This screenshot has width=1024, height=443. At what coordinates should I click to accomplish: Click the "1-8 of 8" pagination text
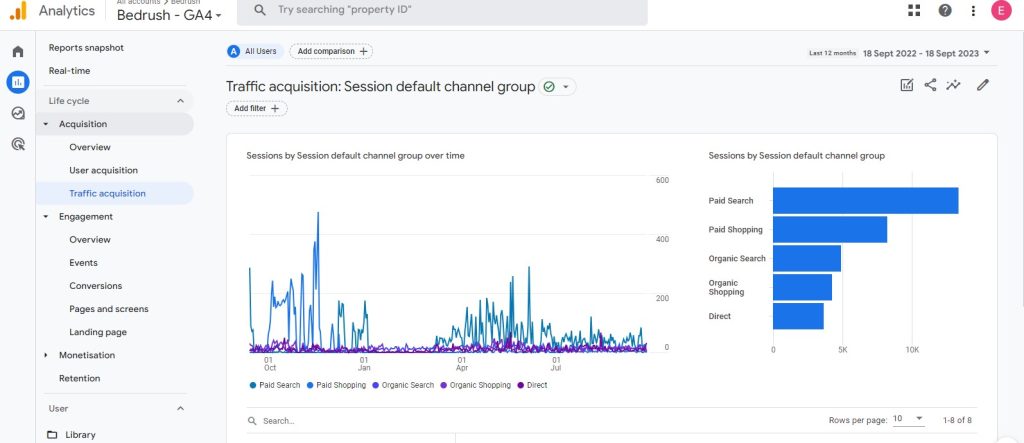957,420
